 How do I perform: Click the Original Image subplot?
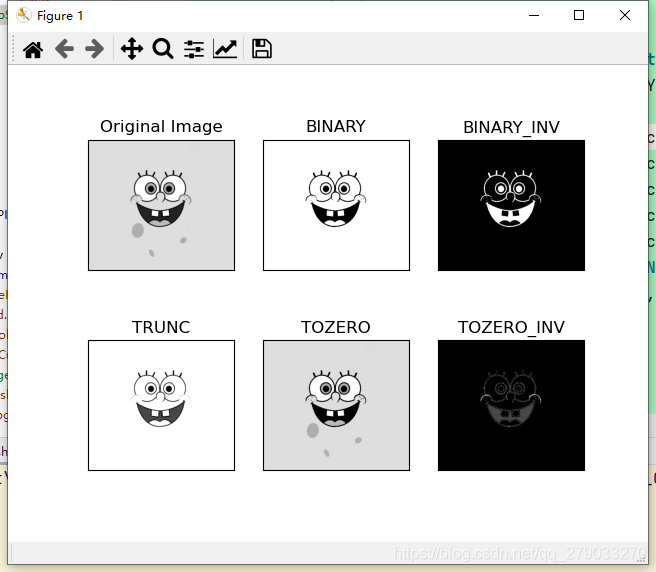[161, 205]
